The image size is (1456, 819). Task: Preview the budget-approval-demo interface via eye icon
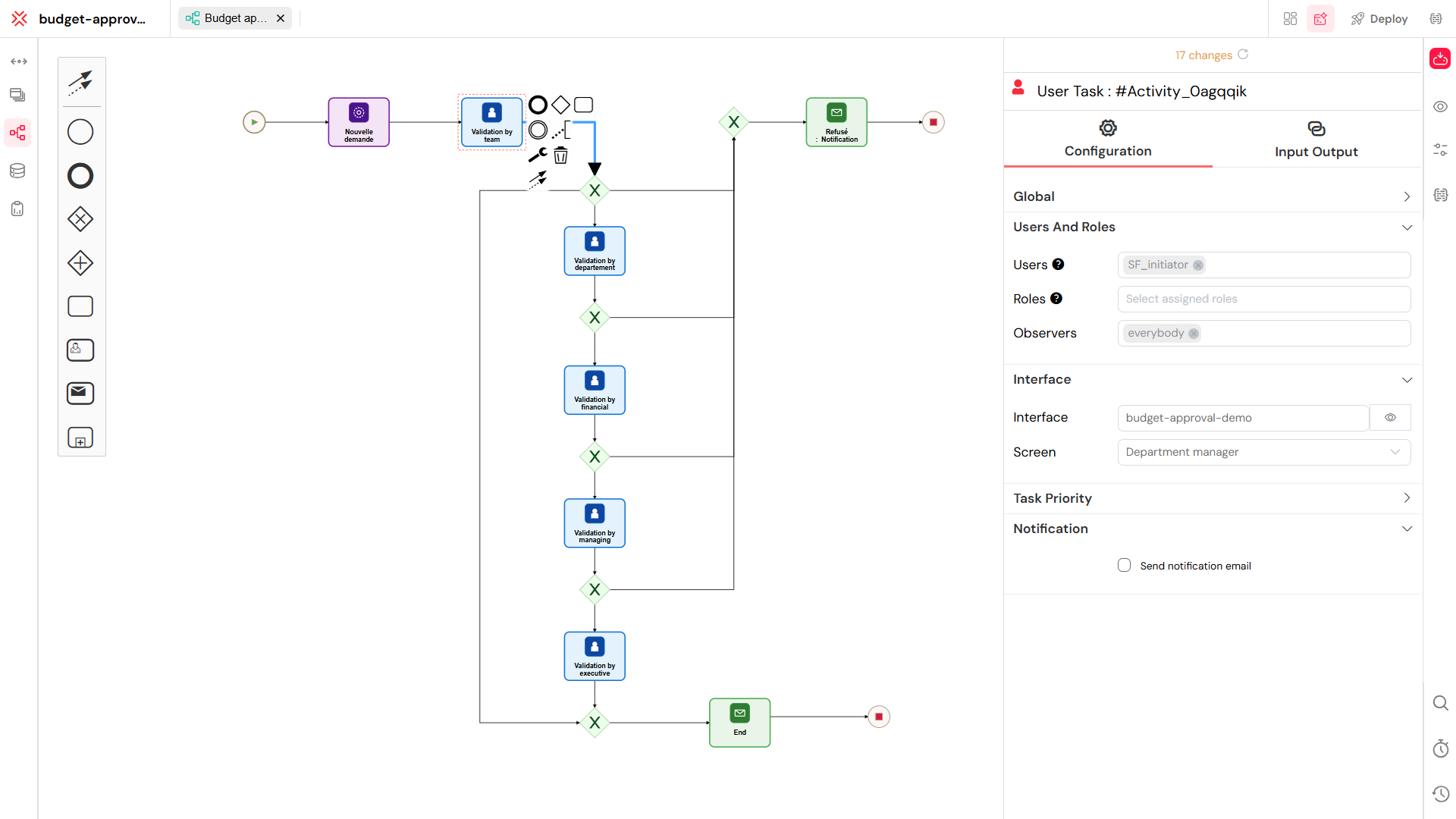click(x=1390, y=417)
